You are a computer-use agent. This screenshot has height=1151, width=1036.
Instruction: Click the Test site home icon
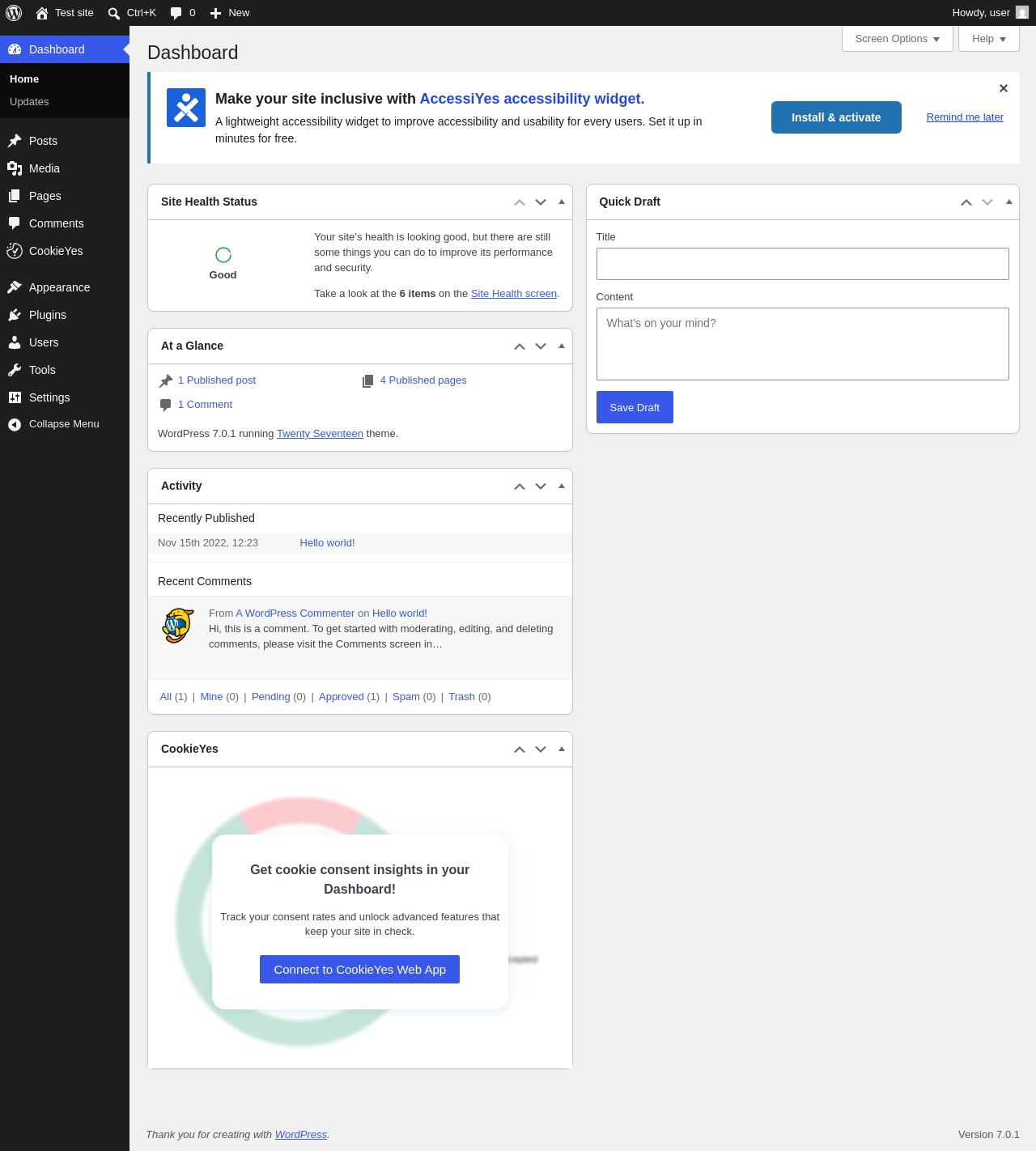pyautogui.click(x=42, y=13)
